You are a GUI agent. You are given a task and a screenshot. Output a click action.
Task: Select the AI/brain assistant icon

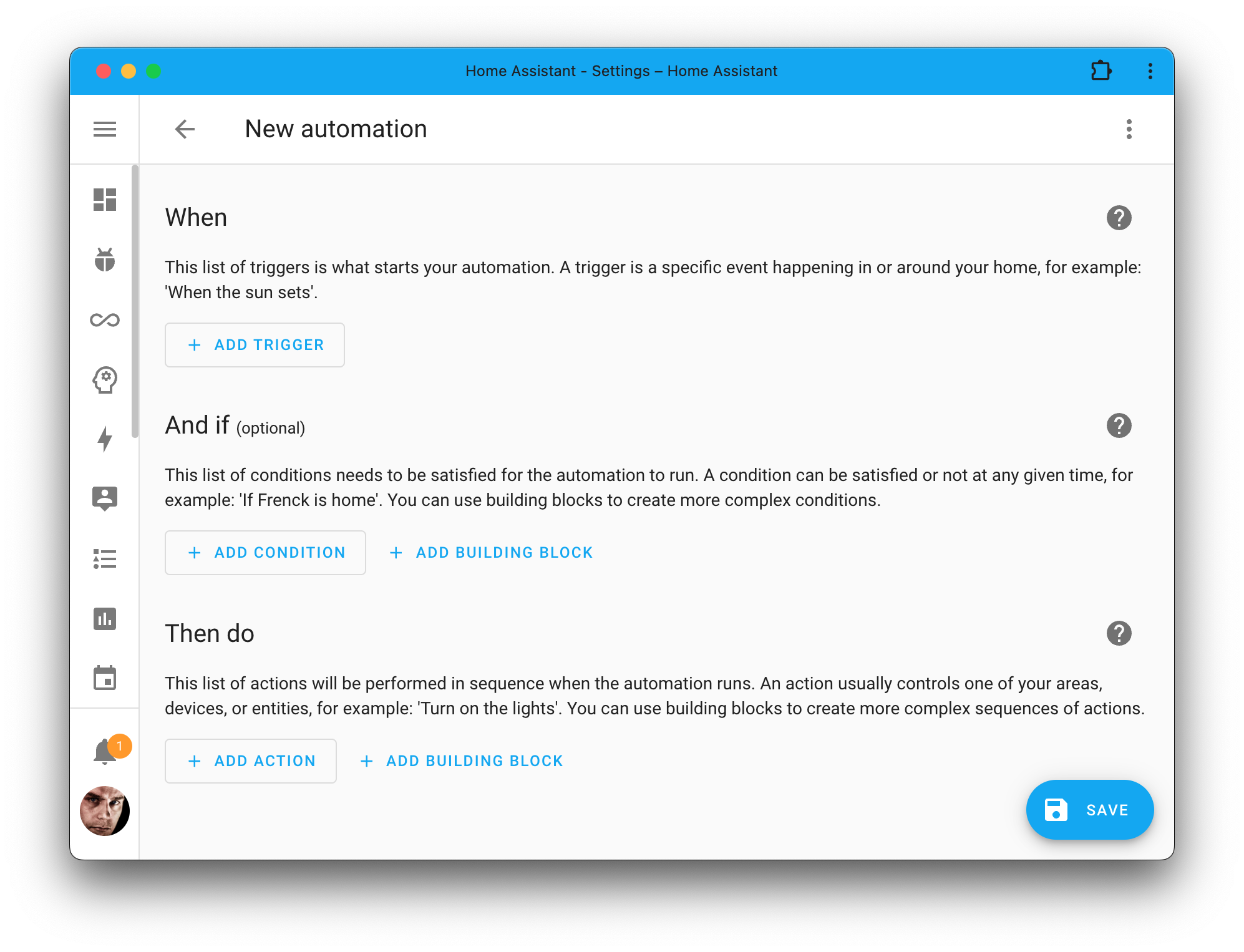click(105, 379)
